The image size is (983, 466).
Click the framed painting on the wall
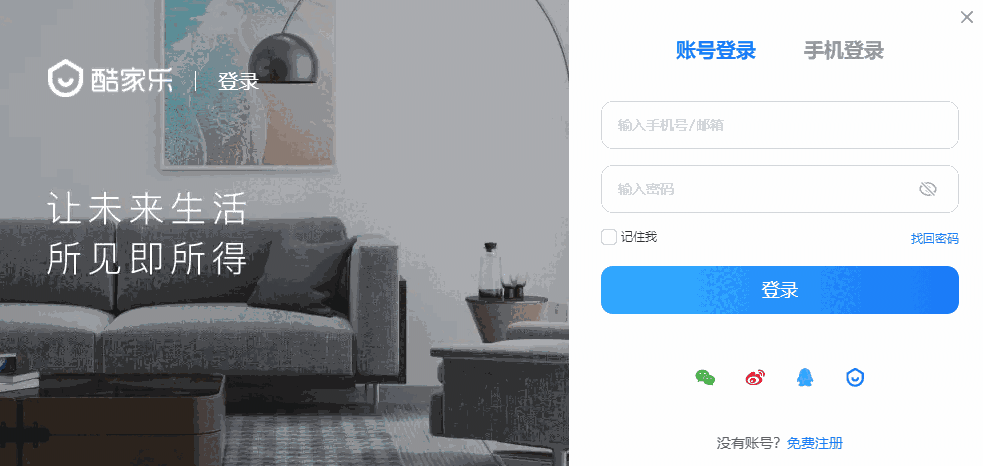tap(248, 85)
